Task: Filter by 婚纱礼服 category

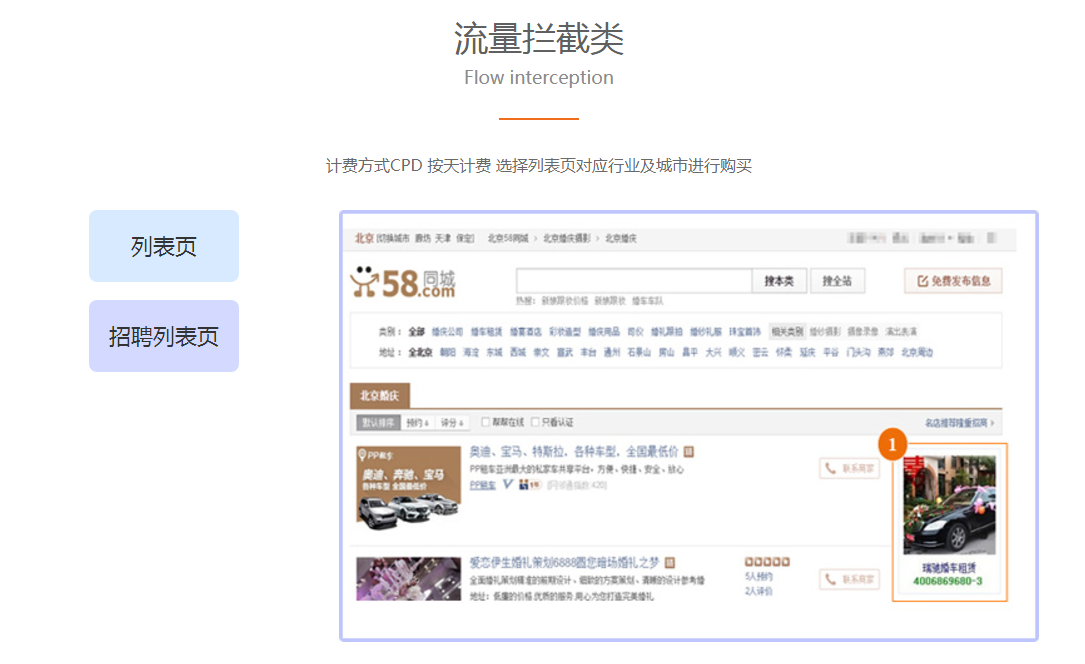Action: click(x=706, y=332)
